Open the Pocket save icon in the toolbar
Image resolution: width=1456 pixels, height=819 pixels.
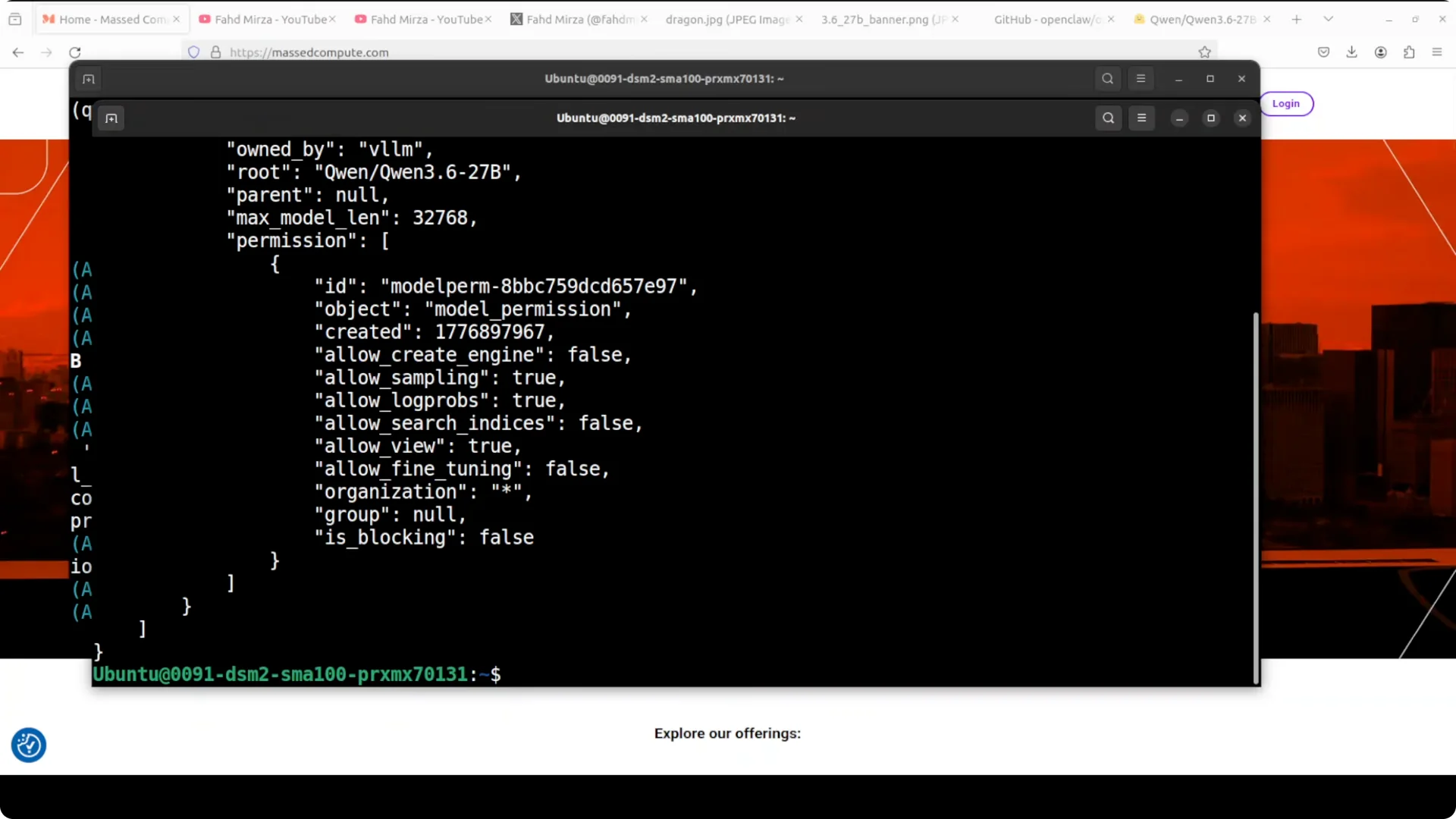1323,52
